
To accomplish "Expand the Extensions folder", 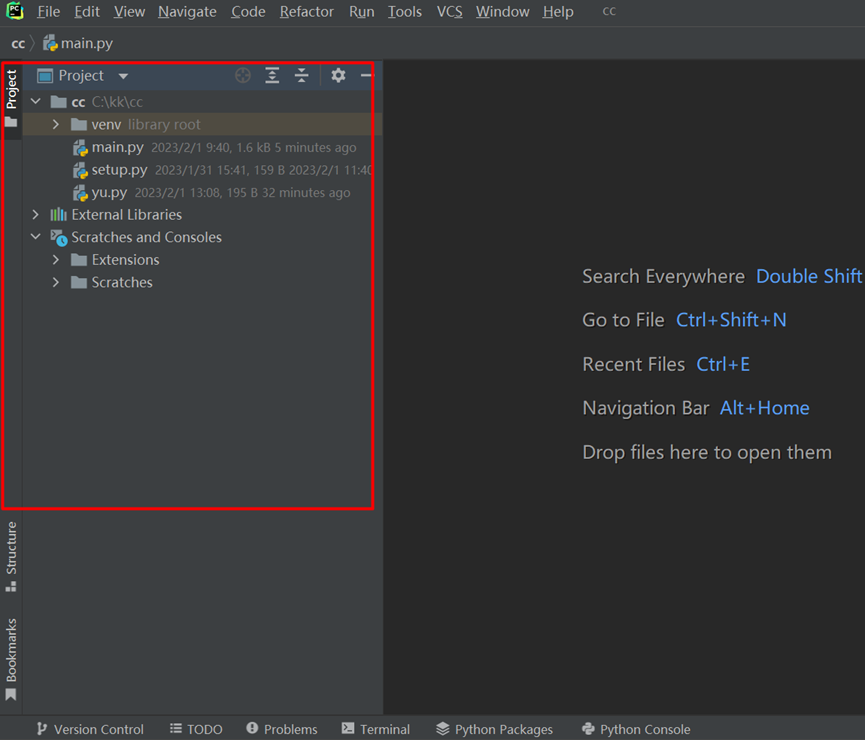I will point(56,260).
